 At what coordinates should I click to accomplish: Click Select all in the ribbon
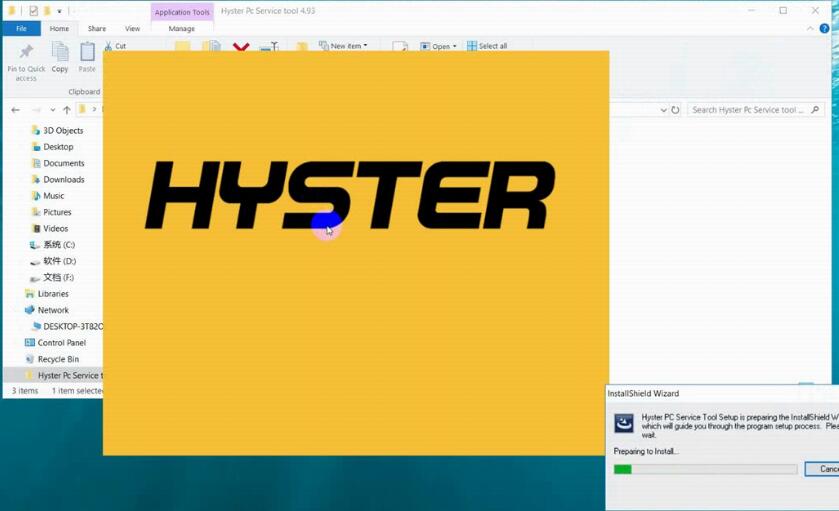pyautogui.click(x=487, y=46)
